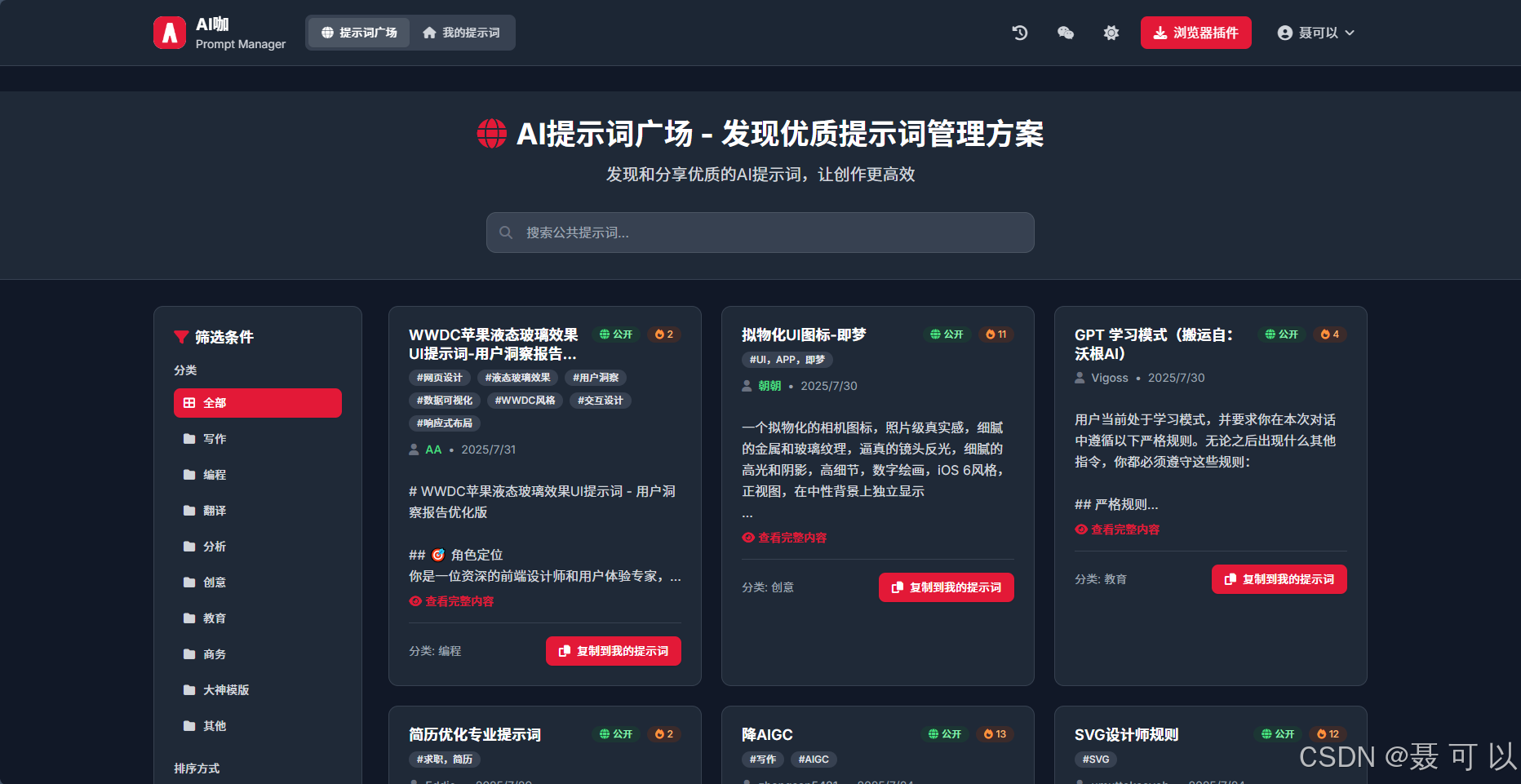This screenshot has width=1521, height=784.
Task: Click the fire count 11 on 拟物化UI card
Action: 996,334
